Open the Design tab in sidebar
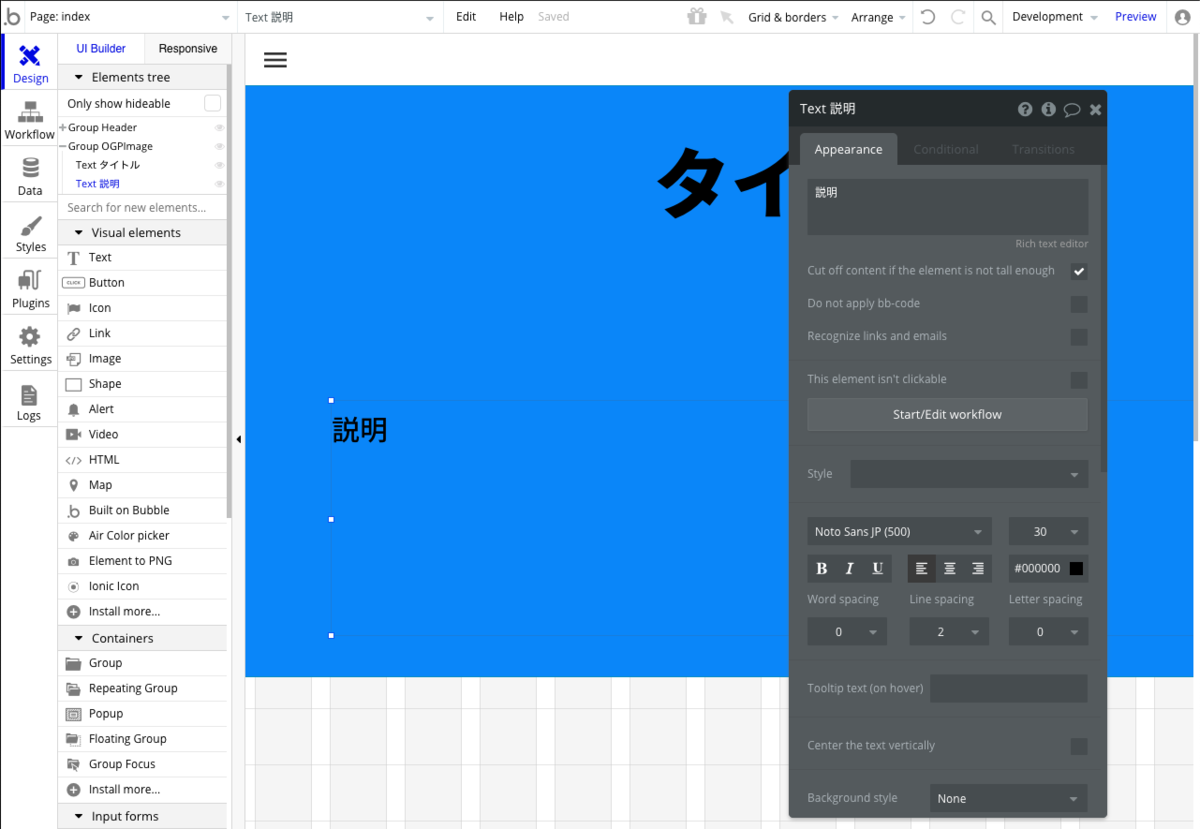The height and width of the screenshot is (829, 1200). 30,64
